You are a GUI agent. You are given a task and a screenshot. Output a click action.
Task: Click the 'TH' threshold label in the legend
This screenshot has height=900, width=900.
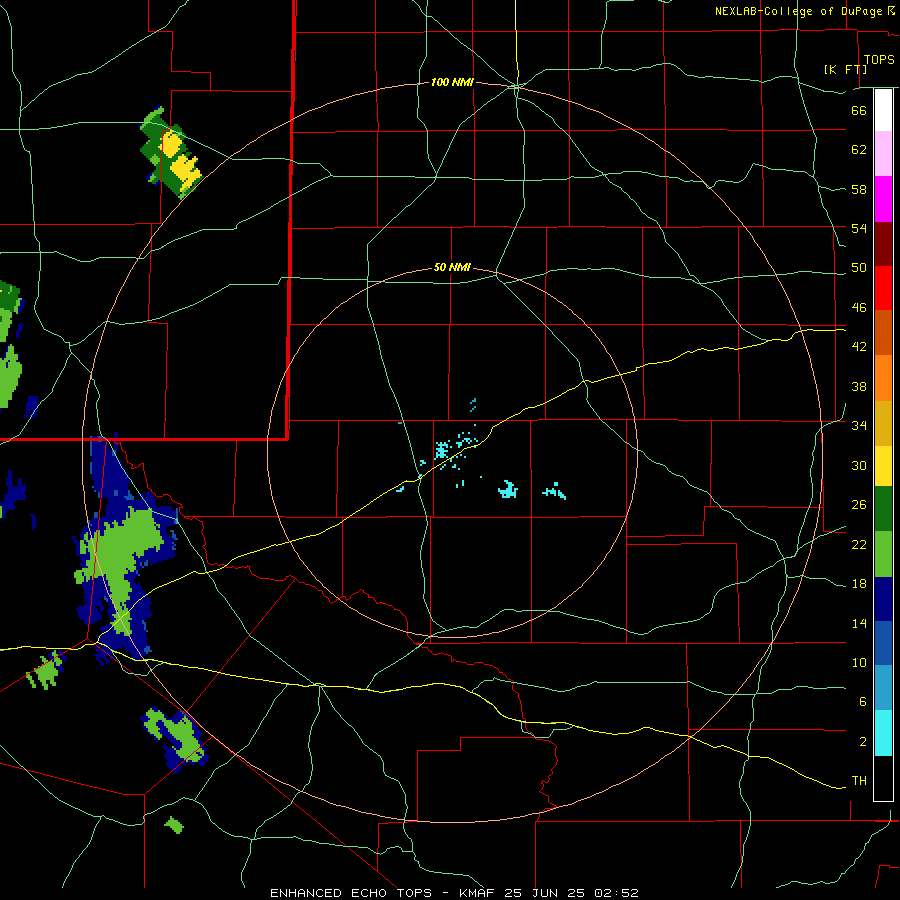coord(859,781)
